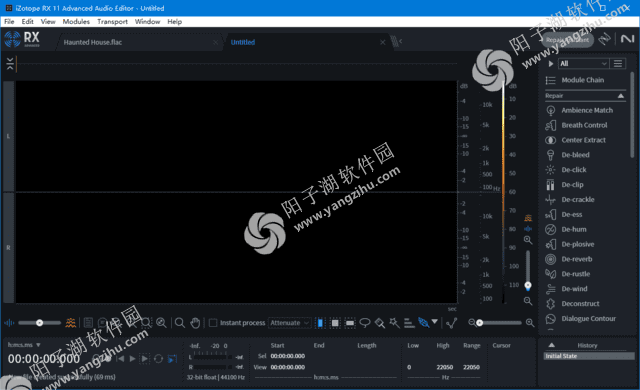The image size is (640, 390).
Task: Select the Harmonics selection tool
Action: pyautogui.click(x=409, y=323)
